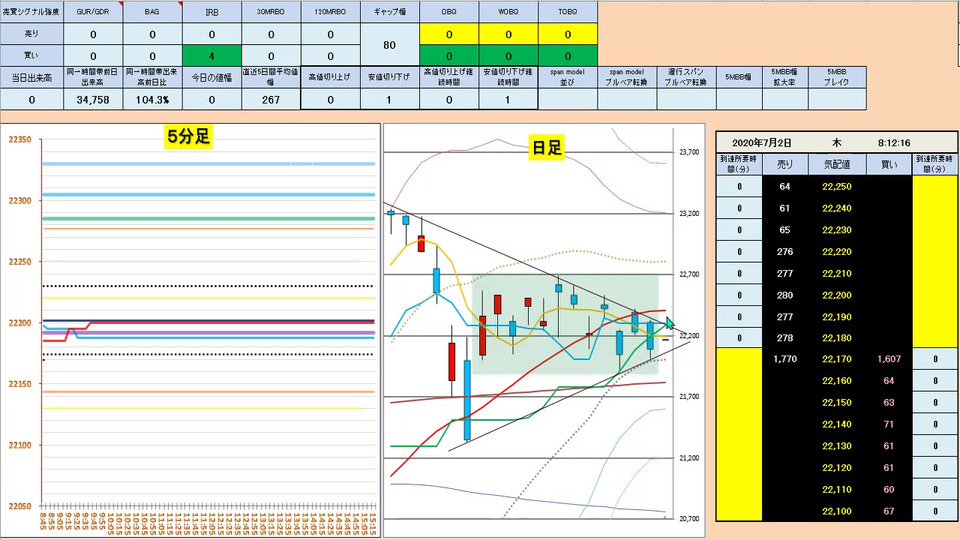
Task: Select the 1,607 buy quantity cell
Action: pos(889,359)
